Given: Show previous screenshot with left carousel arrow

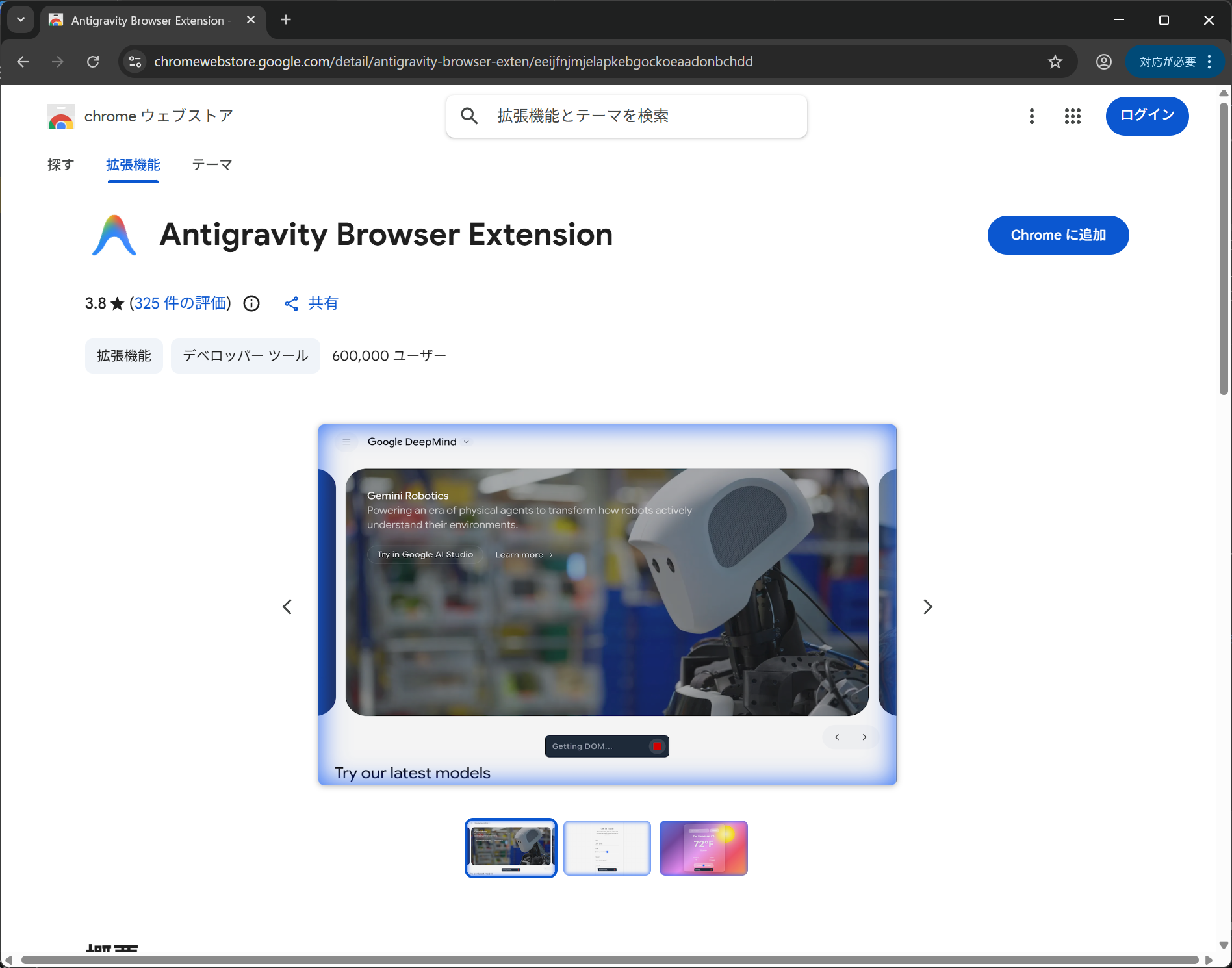Looking at the screenshot, I should (x=287, y=607).
